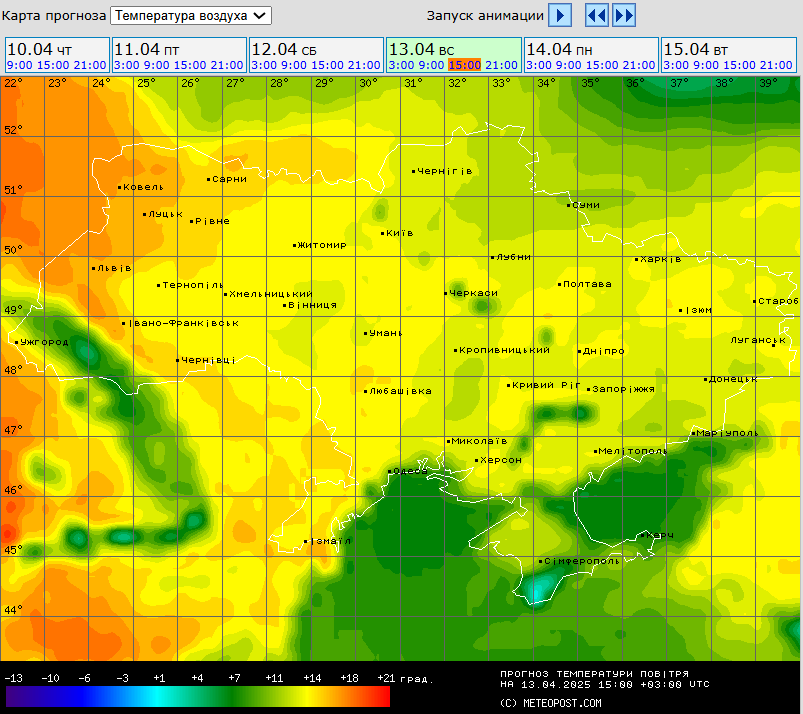Click the METEOPOST.COM copyright text
Image resolution: width=803 pixels, height=714 pixels.
551,703
